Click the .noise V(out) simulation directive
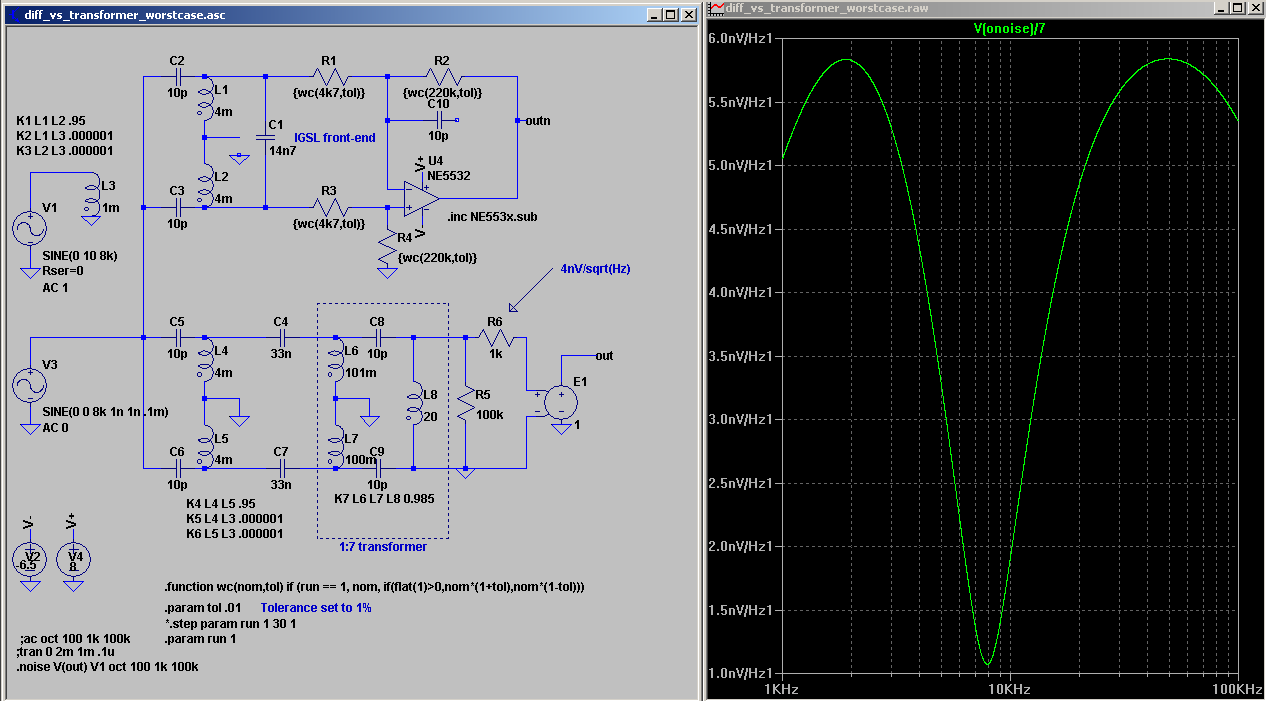Image resolution: width=1266 pixels, height=701 pixels. [x=109, y=666]
